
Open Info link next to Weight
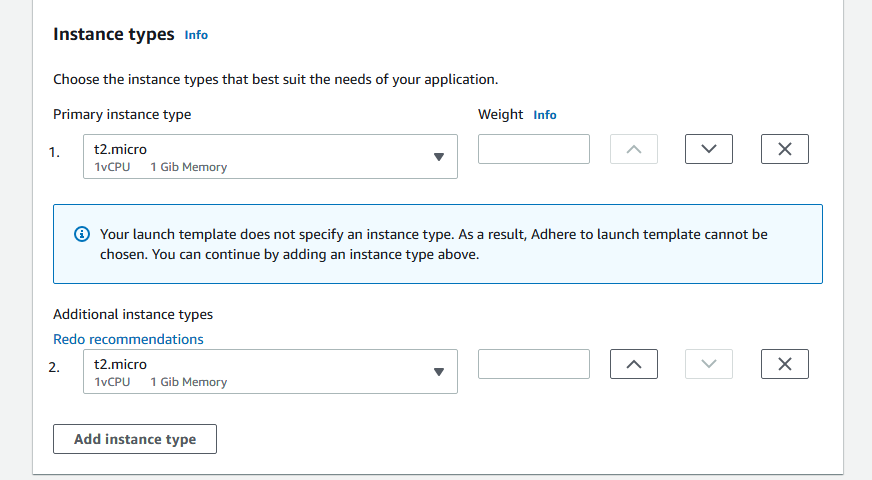pyautogui.click(x=545, y=115)
